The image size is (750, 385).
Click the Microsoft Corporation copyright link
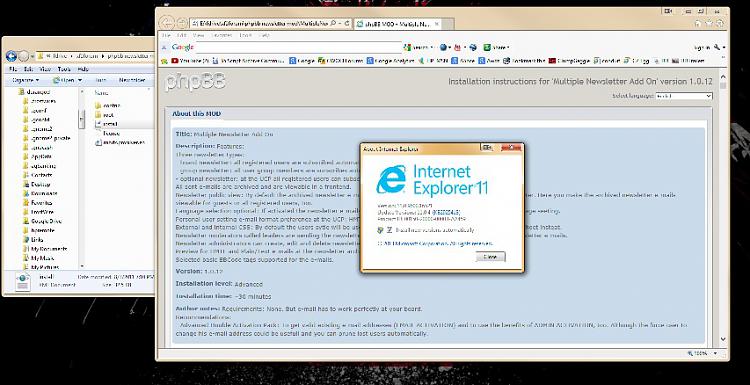[x=435, y=243]
